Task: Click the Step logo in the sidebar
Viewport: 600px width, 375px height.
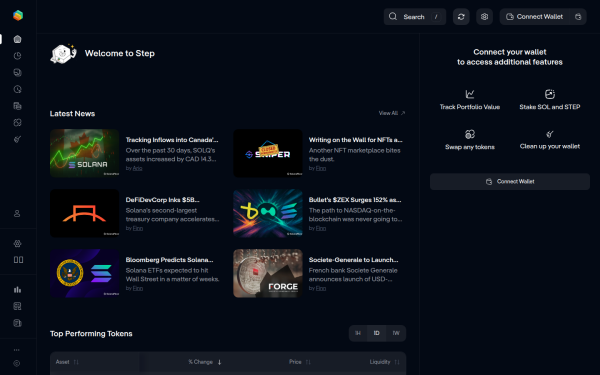Action: coord(18,15)
